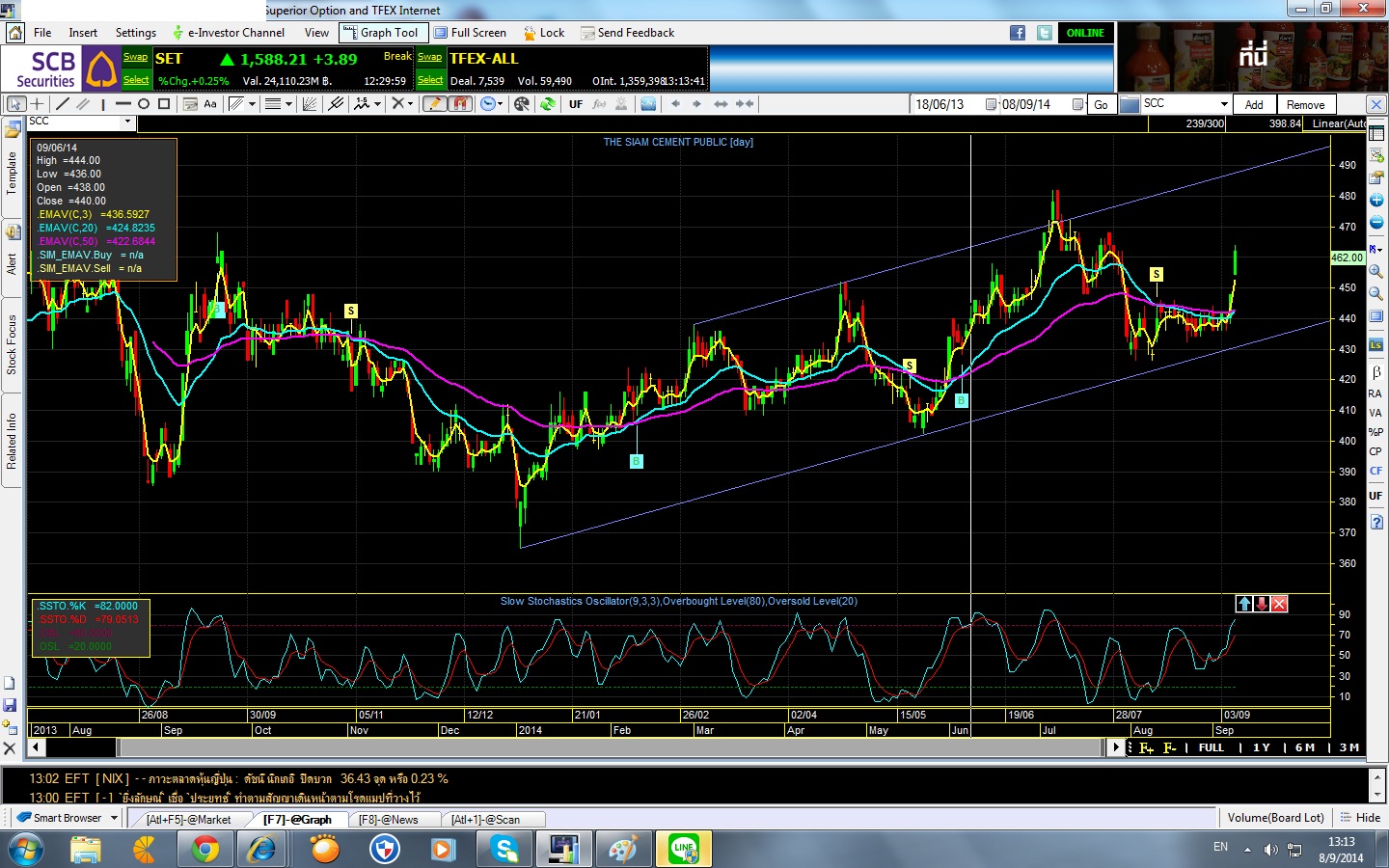Screen dimensions: 1389x868
Task: Set chart range to 6M
Action: (1305, 747)
